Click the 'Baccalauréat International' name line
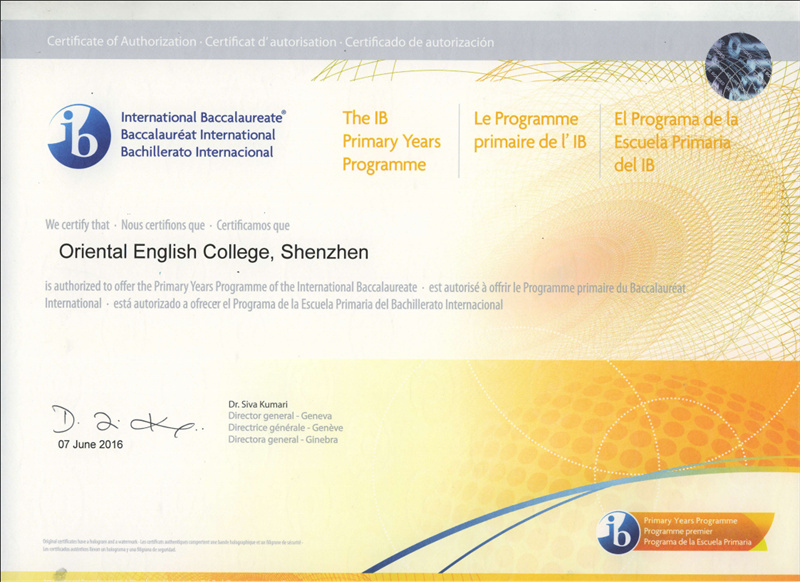This screenshot has width=800, height=582. point(198,135)
